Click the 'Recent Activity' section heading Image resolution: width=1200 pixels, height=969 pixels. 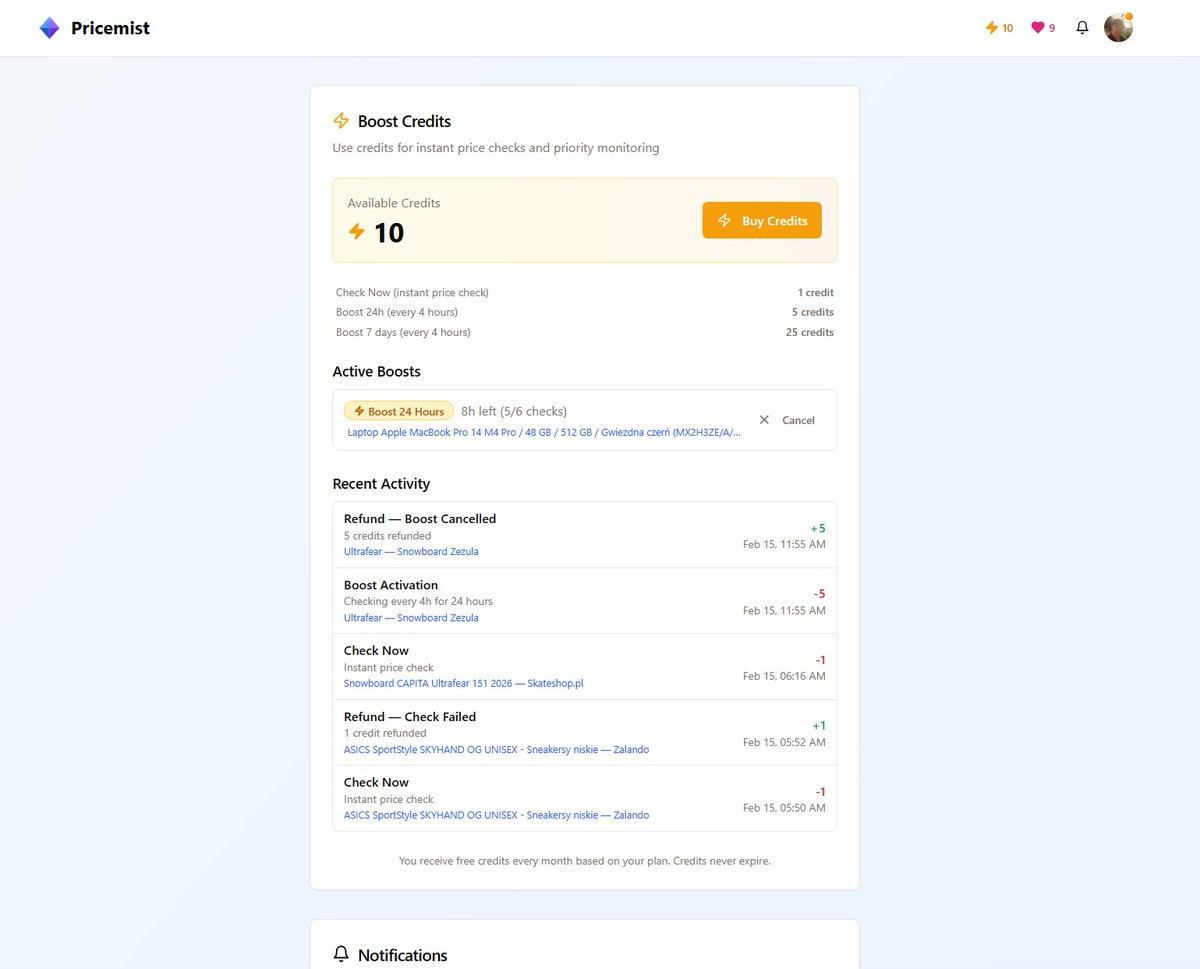tap(381, 483)
